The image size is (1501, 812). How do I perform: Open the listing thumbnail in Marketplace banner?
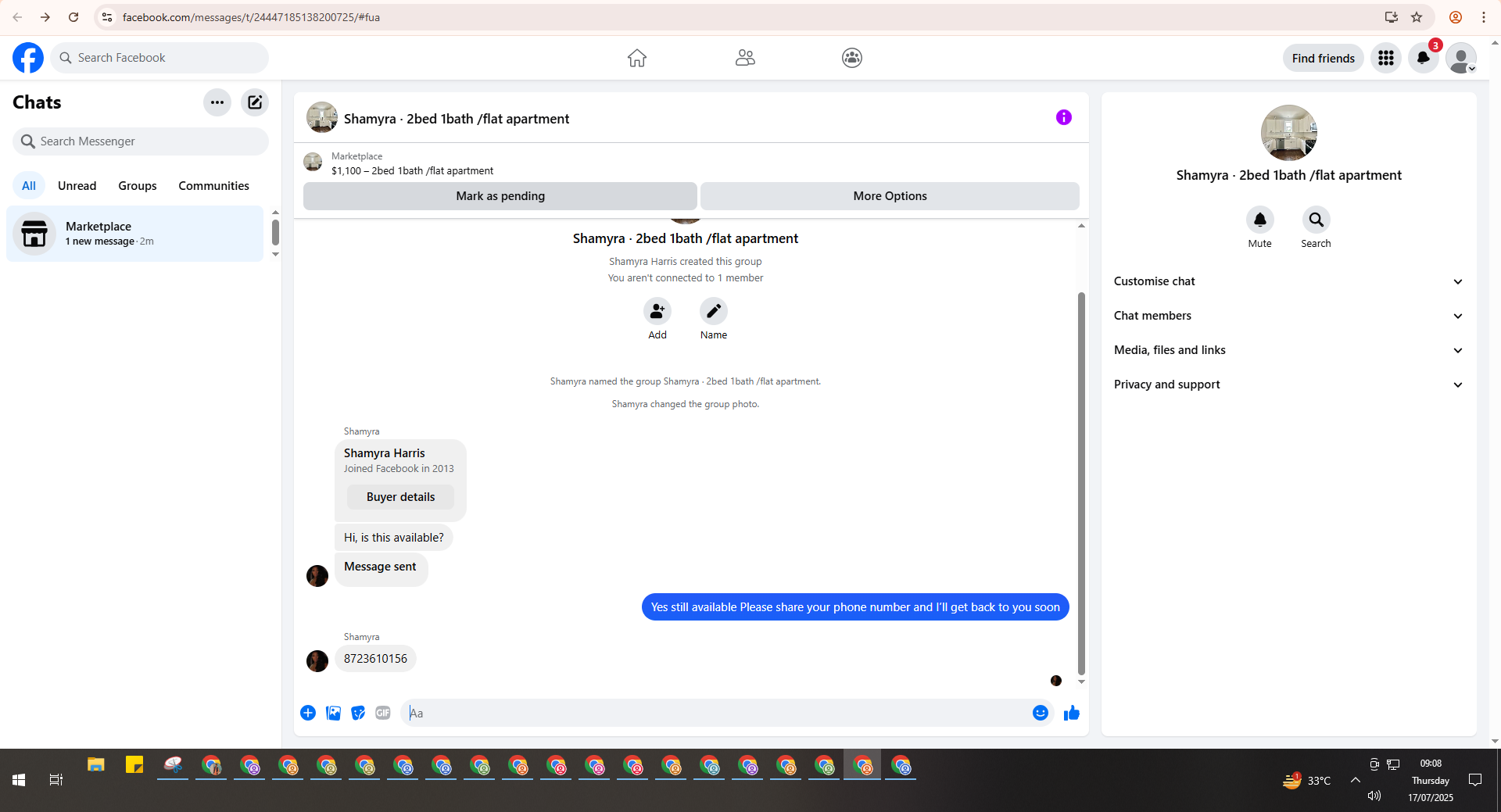(x=313, y=162)
